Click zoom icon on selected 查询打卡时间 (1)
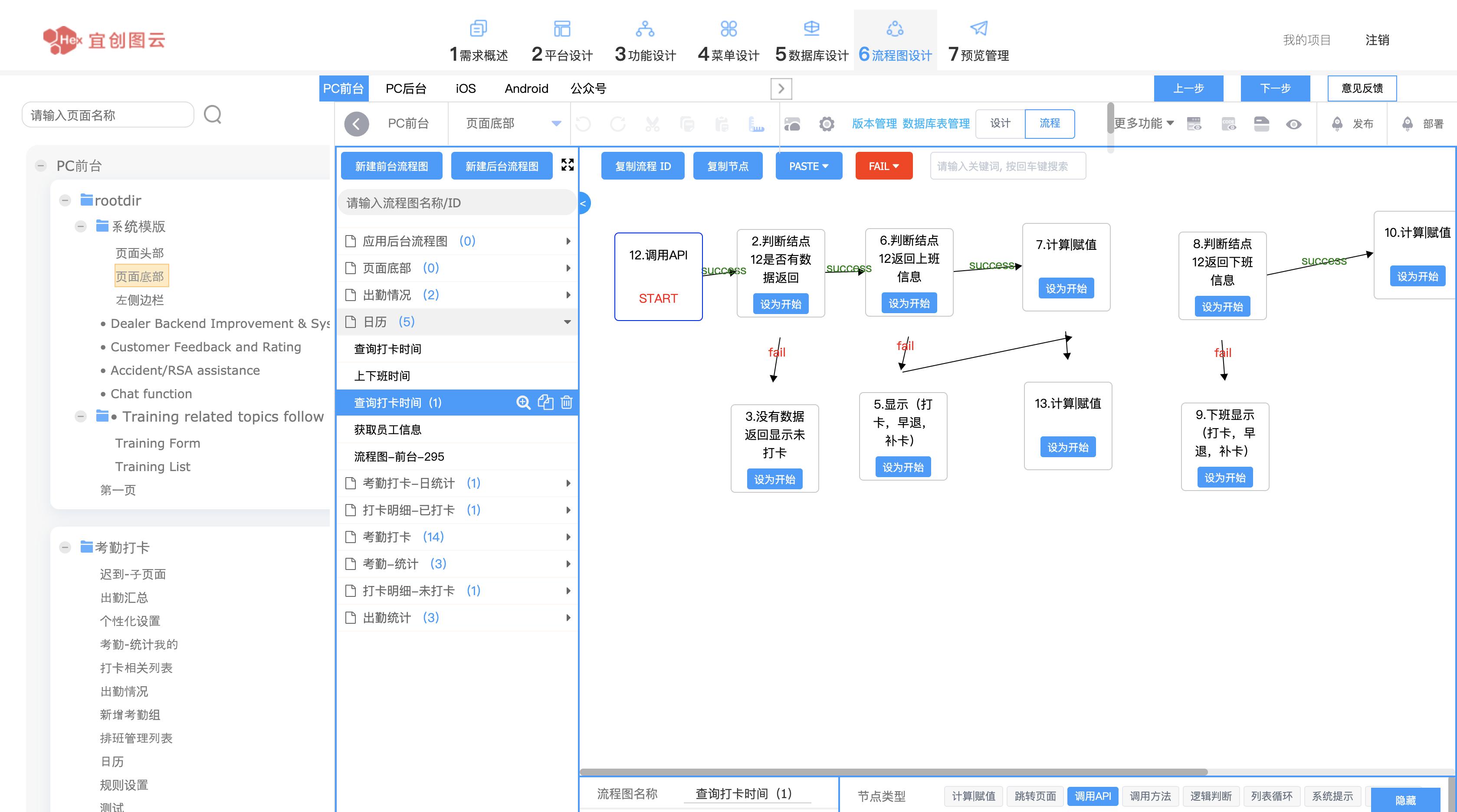This screenshot has height=812, width=1457. click(523, 403)
